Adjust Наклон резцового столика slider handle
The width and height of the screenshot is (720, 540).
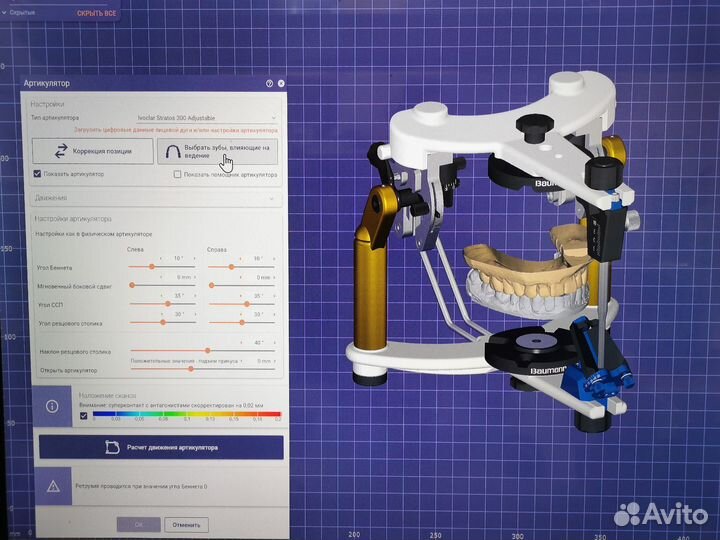[x=208, y=350]
